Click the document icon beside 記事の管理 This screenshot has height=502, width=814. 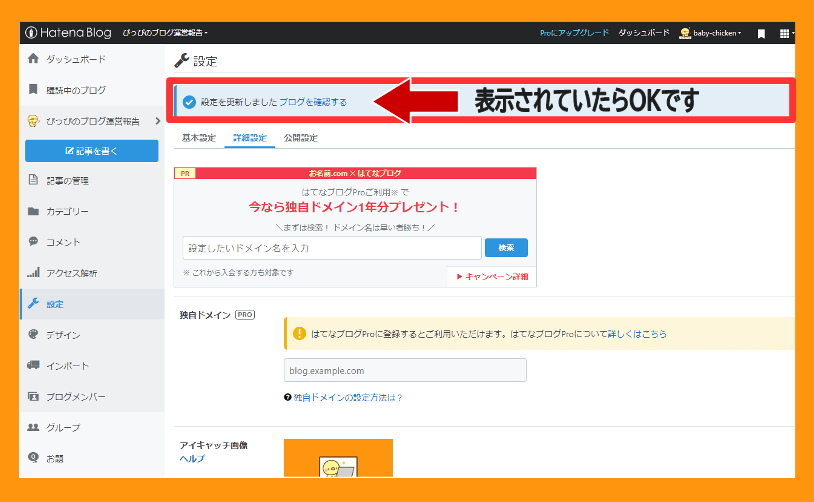tap(33, 180)
